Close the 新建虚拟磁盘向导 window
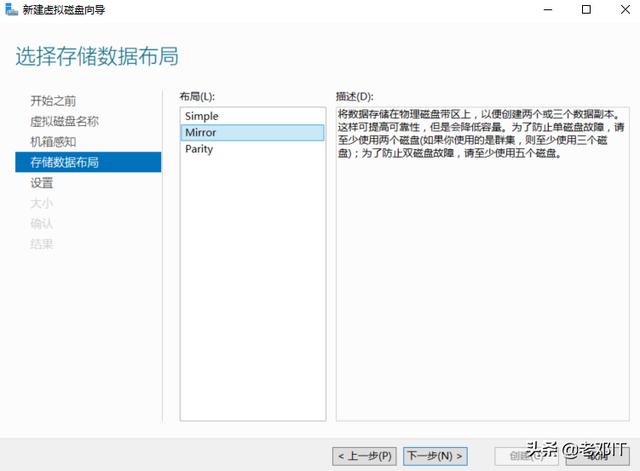 click(x=625, y=9)
